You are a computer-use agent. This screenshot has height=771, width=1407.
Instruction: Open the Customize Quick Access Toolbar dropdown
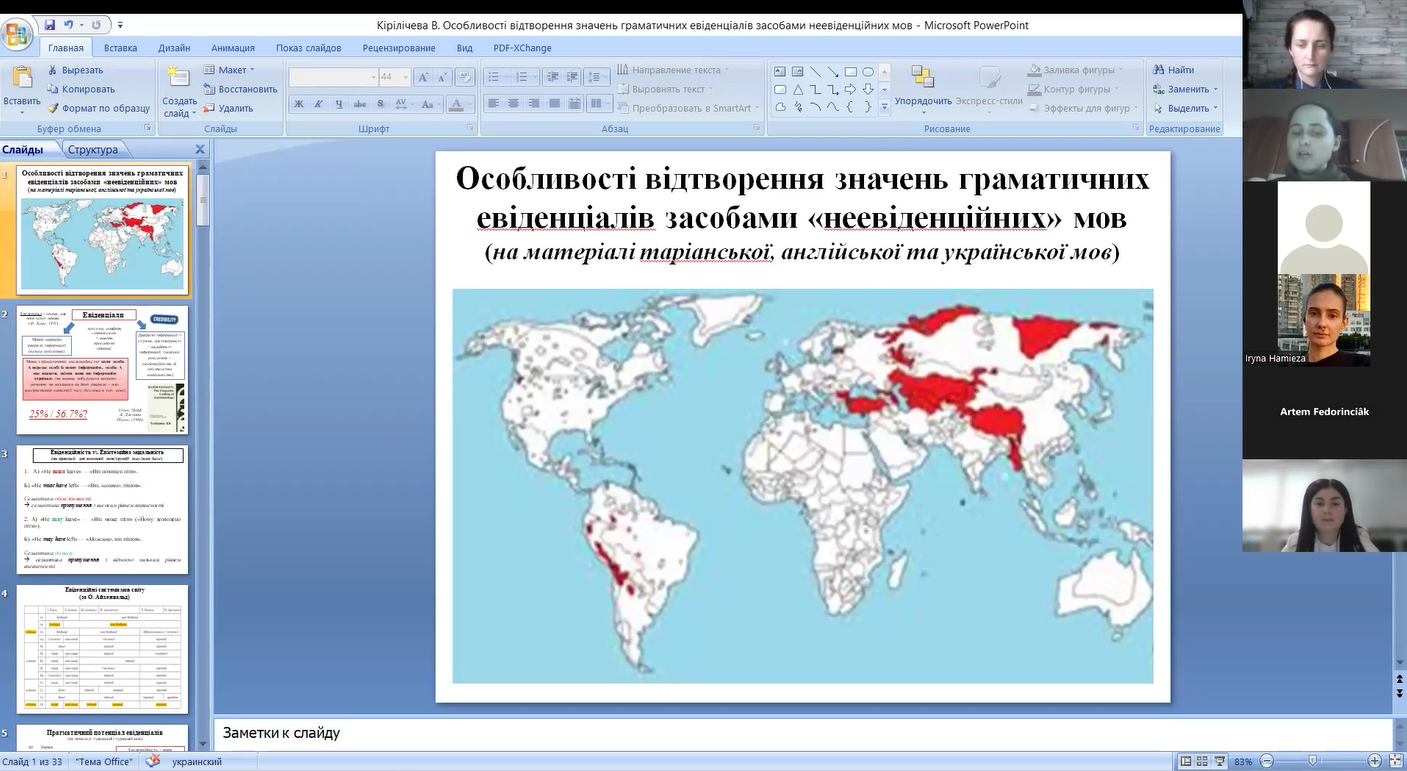tap(121, 24)
